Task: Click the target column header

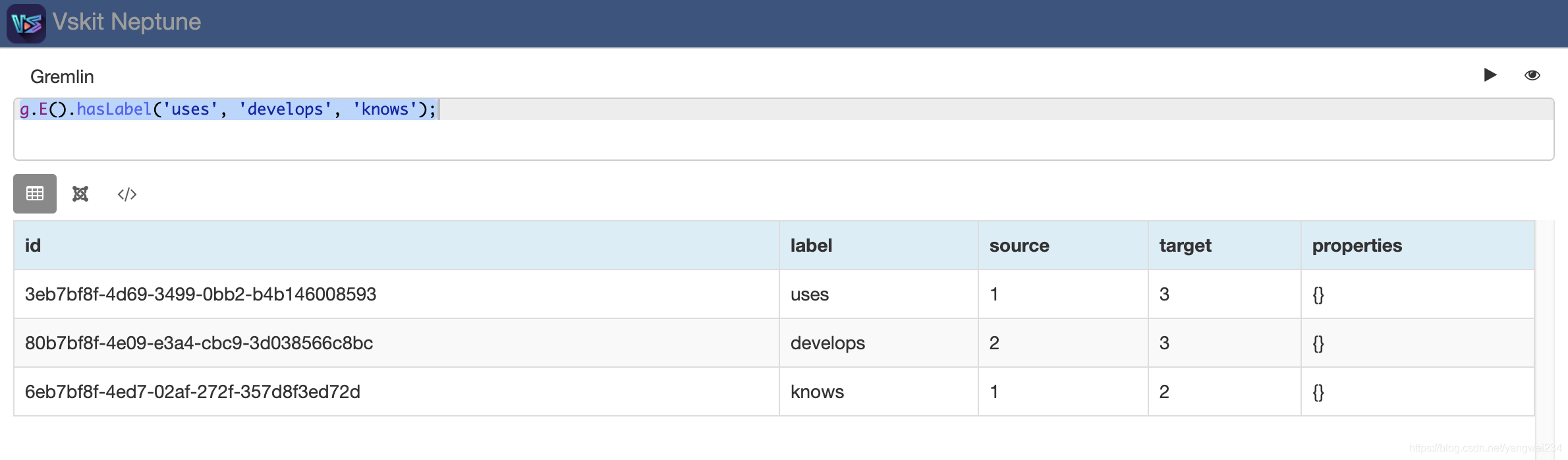Action: coord(1185,246)
